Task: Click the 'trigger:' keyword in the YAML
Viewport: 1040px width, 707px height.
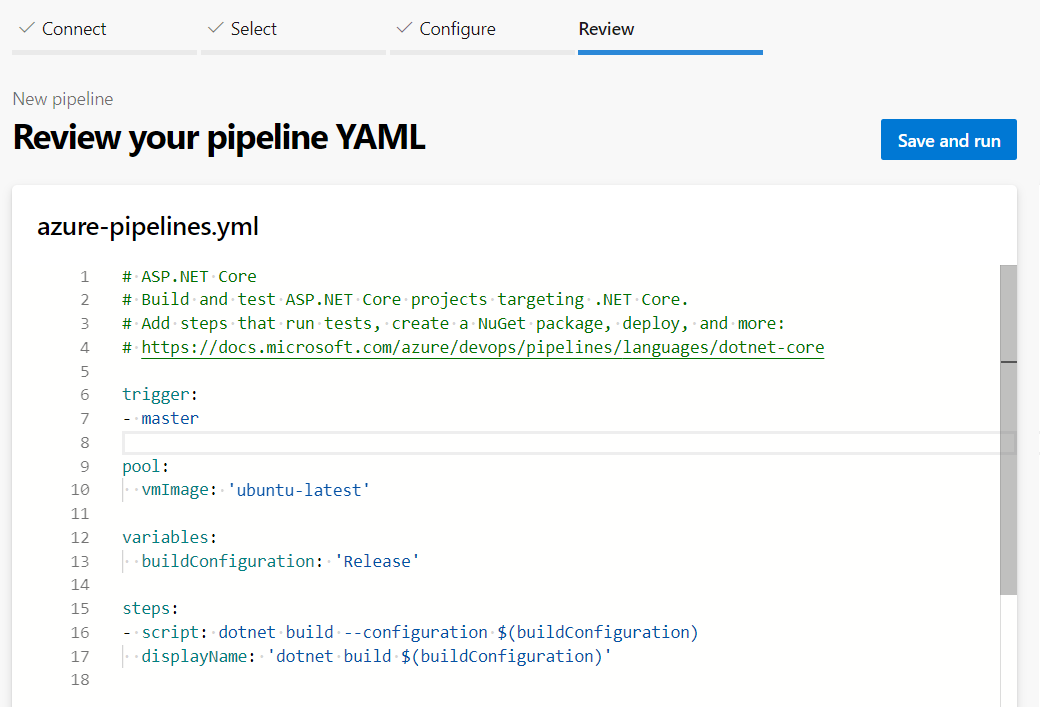Action: [160, 395]
